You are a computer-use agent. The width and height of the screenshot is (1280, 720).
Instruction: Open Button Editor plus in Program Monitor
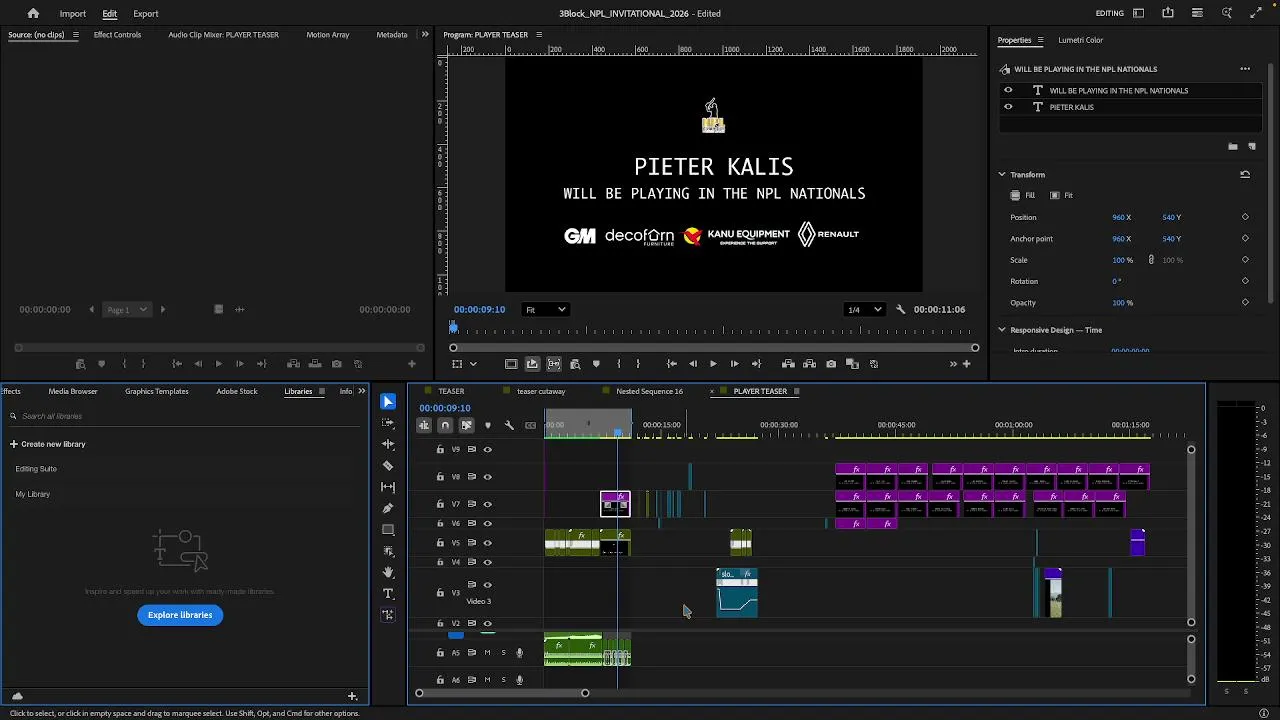click(x=966, y=364)
